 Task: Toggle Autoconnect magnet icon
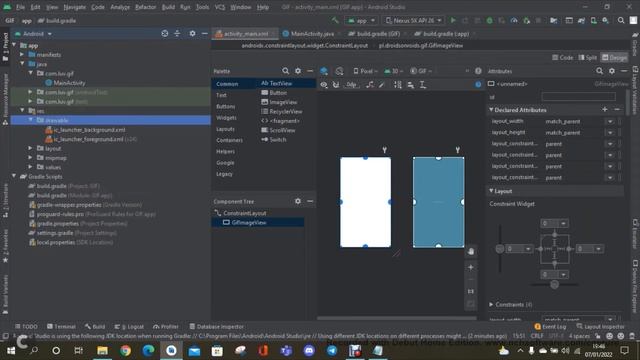(x=336, y=84)
